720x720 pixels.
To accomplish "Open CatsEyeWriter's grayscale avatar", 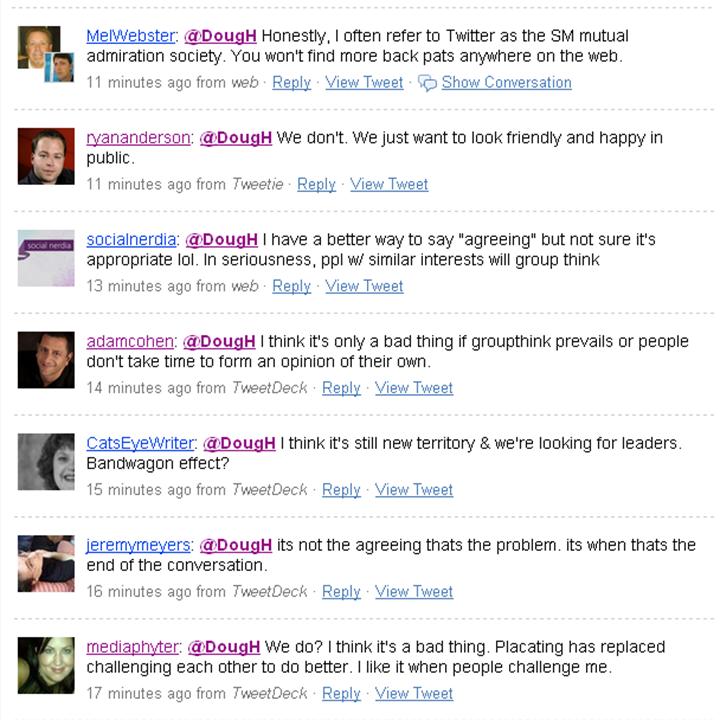I will pyautogui.click(x=46, y=461).
